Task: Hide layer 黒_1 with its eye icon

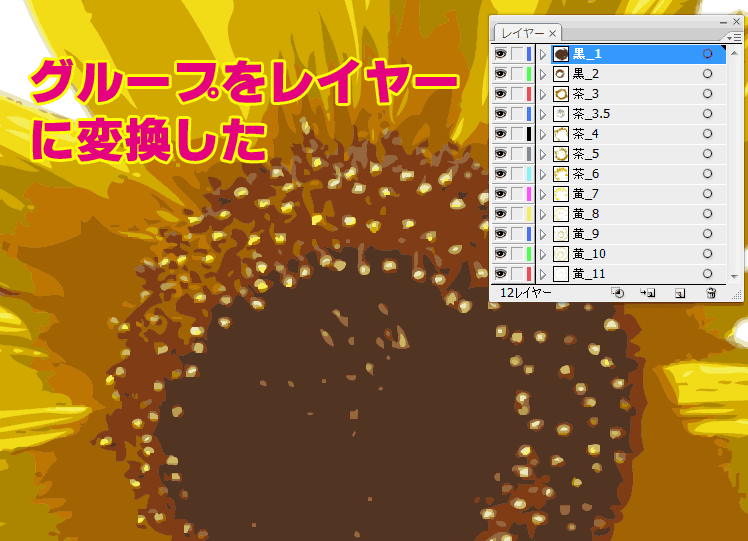Action: (500, 54)
